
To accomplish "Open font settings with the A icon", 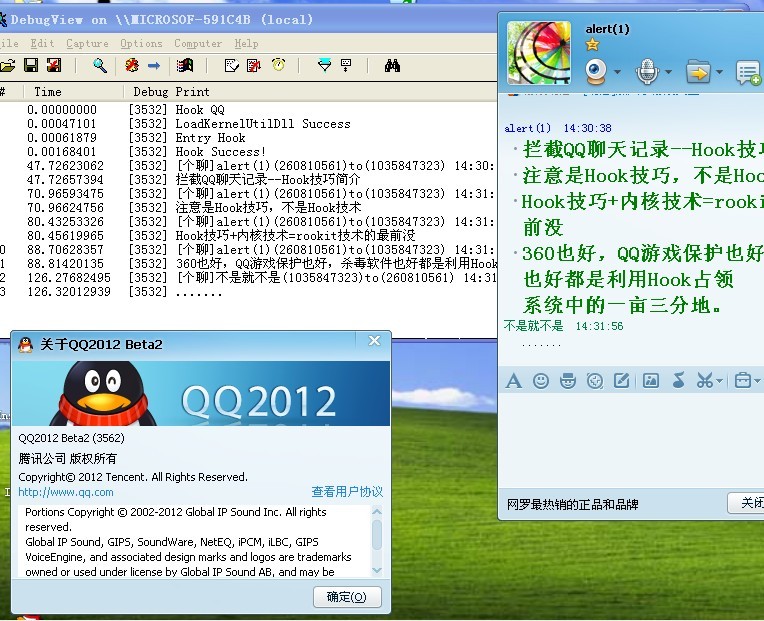I will pyautogui.click(x=514, y=380).
